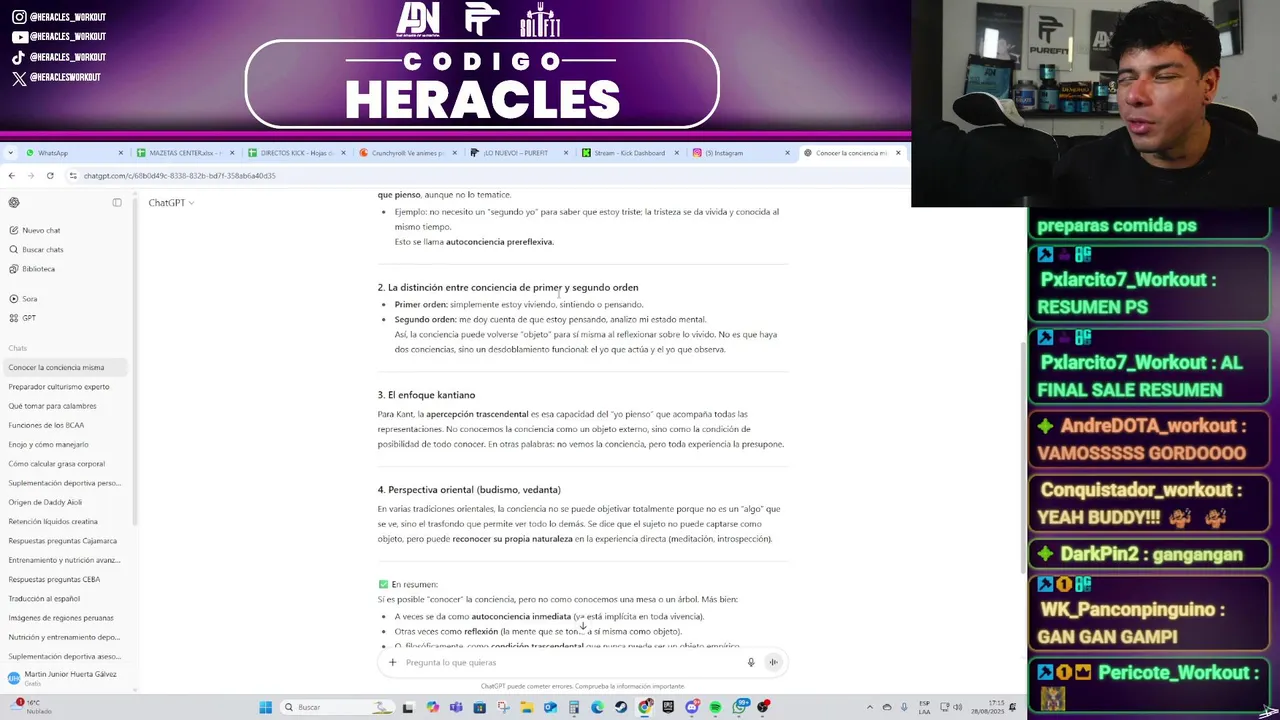Screen dimensions: 1280x720
Task: Open Steam from the taskbar
Action: [621, 707]
